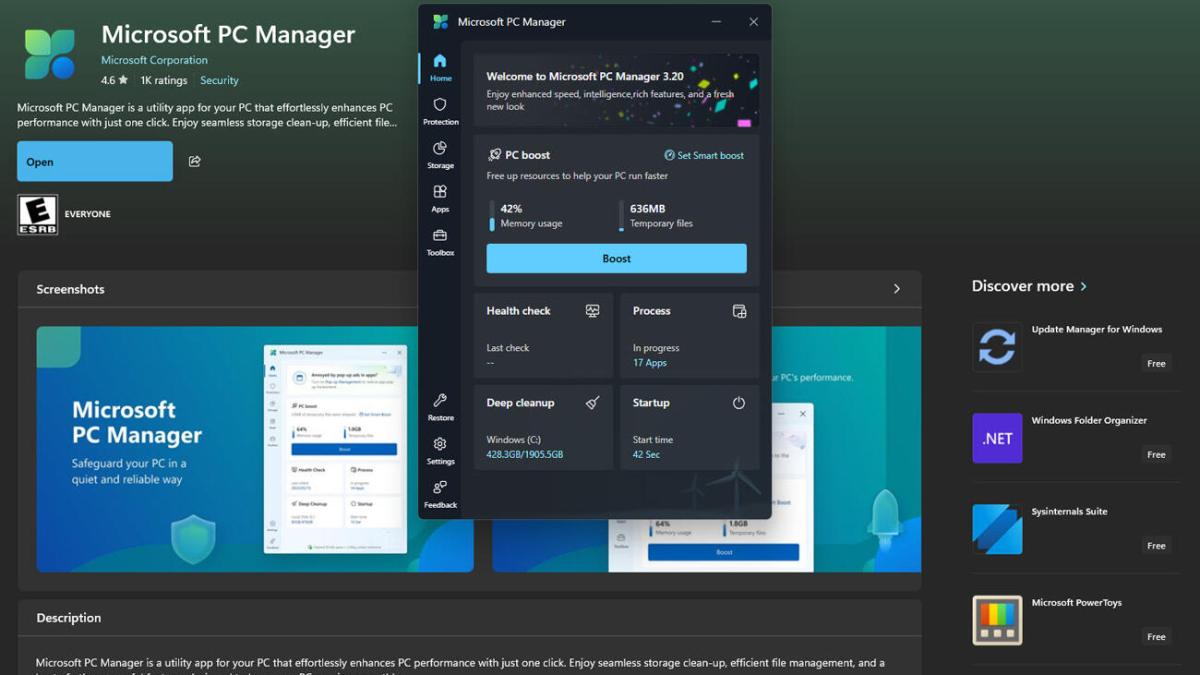This screenshot has width=1200, height=675.
Task: Open the Microsoft Corporation publisher link
Action: [x=154, y=60]
